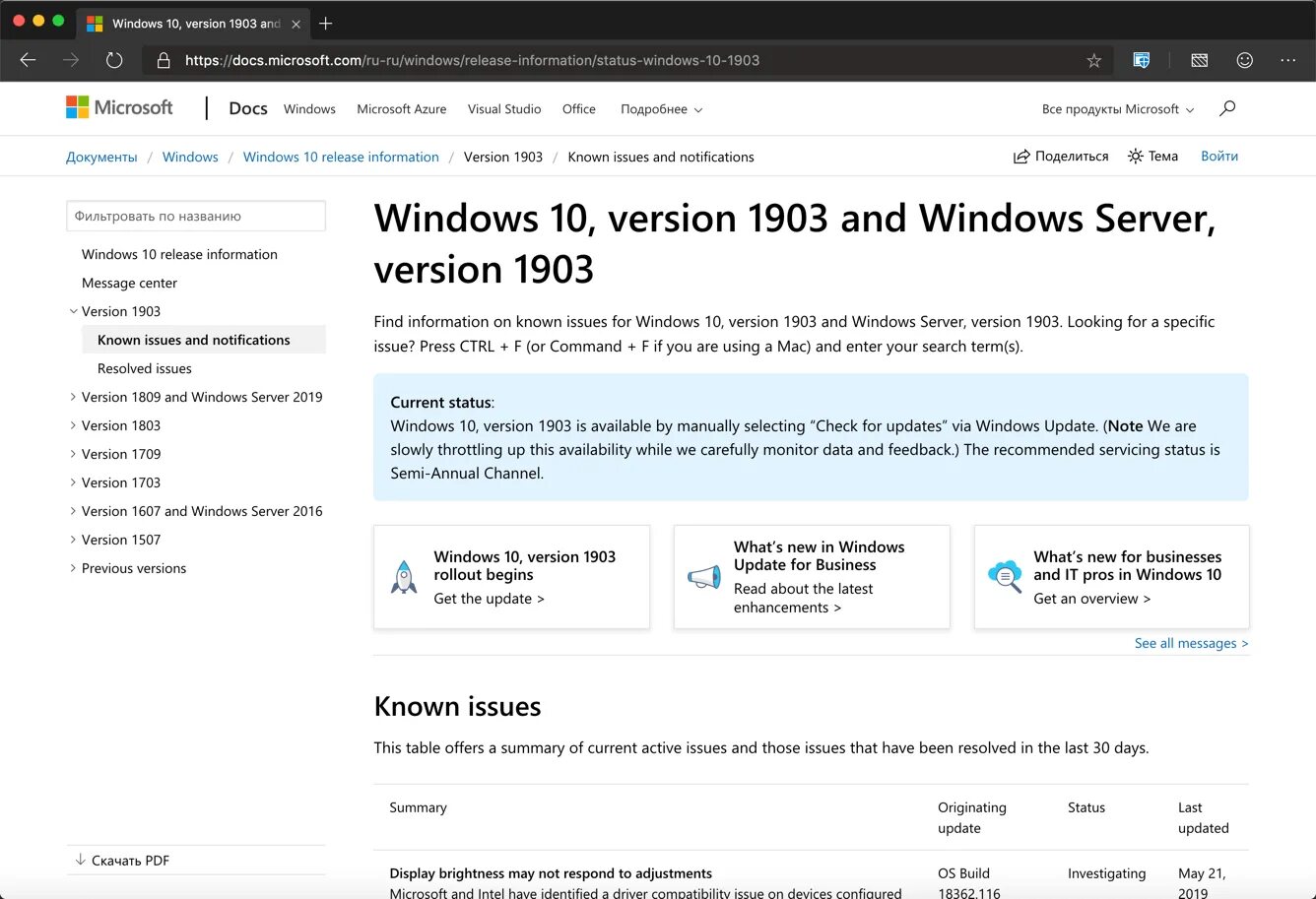Viewport: 1316px width, 899px height.
Task: Expand Version 1607 and Windows Server 2016
Action: coord(73,511)
